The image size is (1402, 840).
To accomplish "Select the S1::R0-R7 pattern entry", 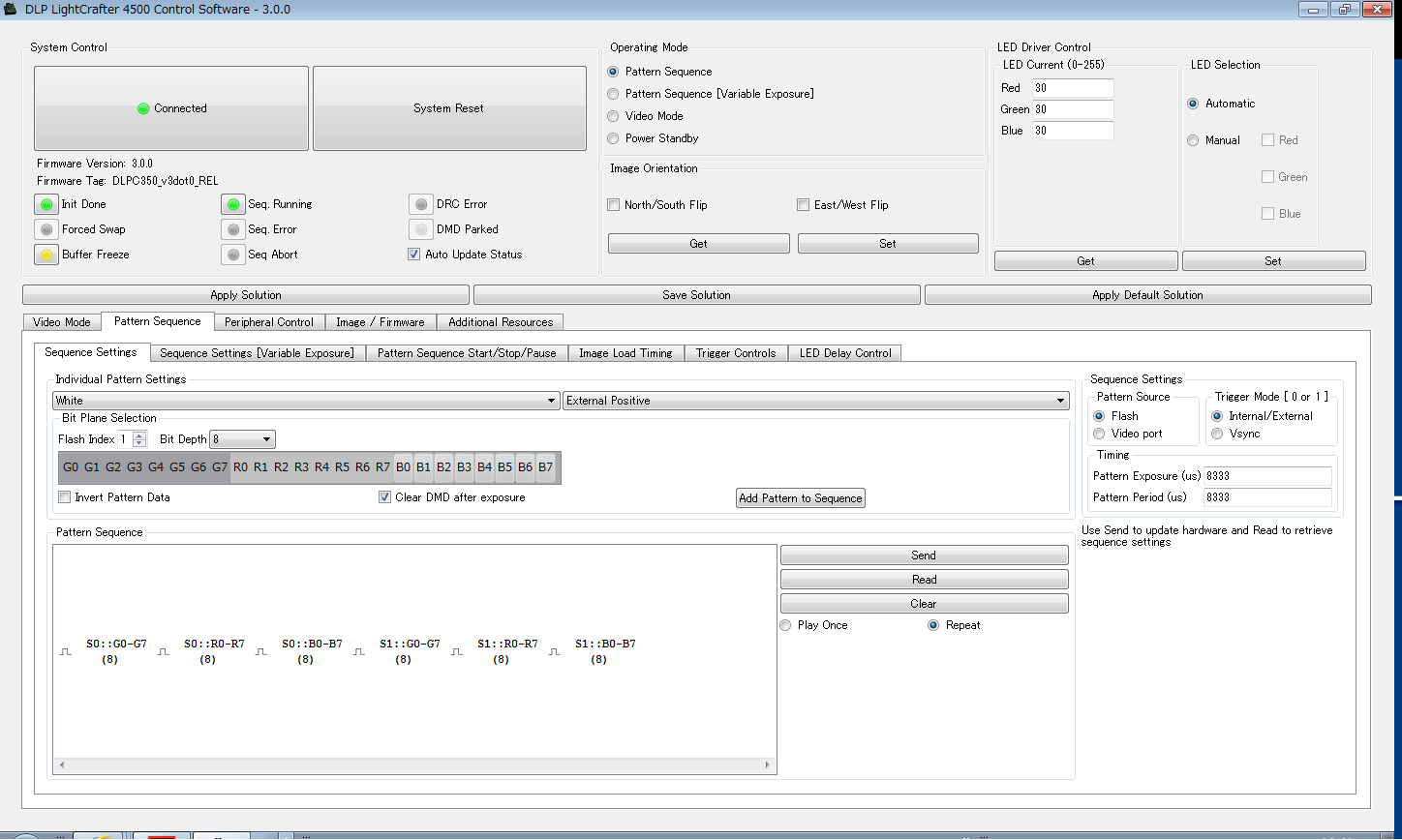I will [x=507, y=651].
